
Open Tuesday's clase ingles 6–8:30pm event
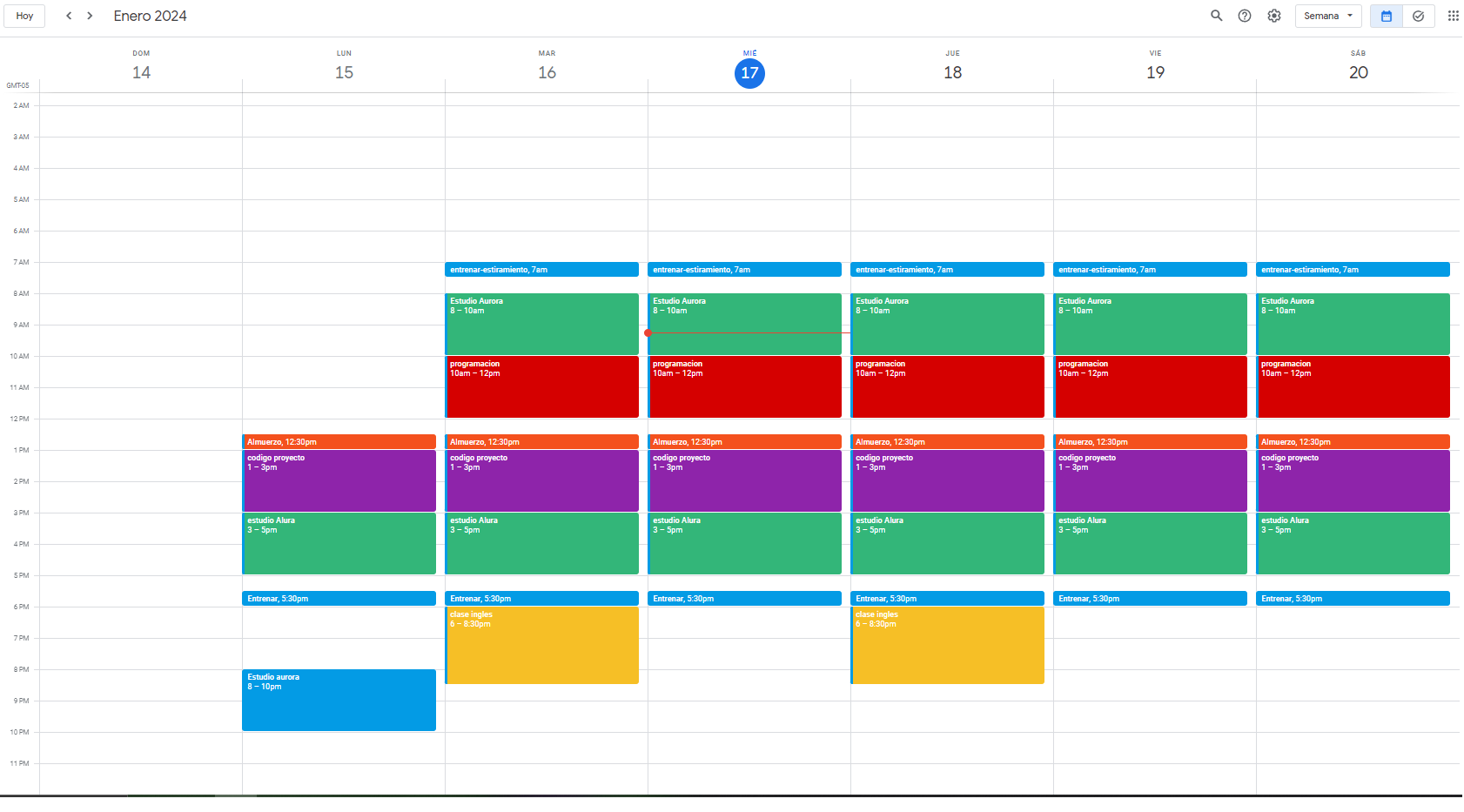coord(541,645)
